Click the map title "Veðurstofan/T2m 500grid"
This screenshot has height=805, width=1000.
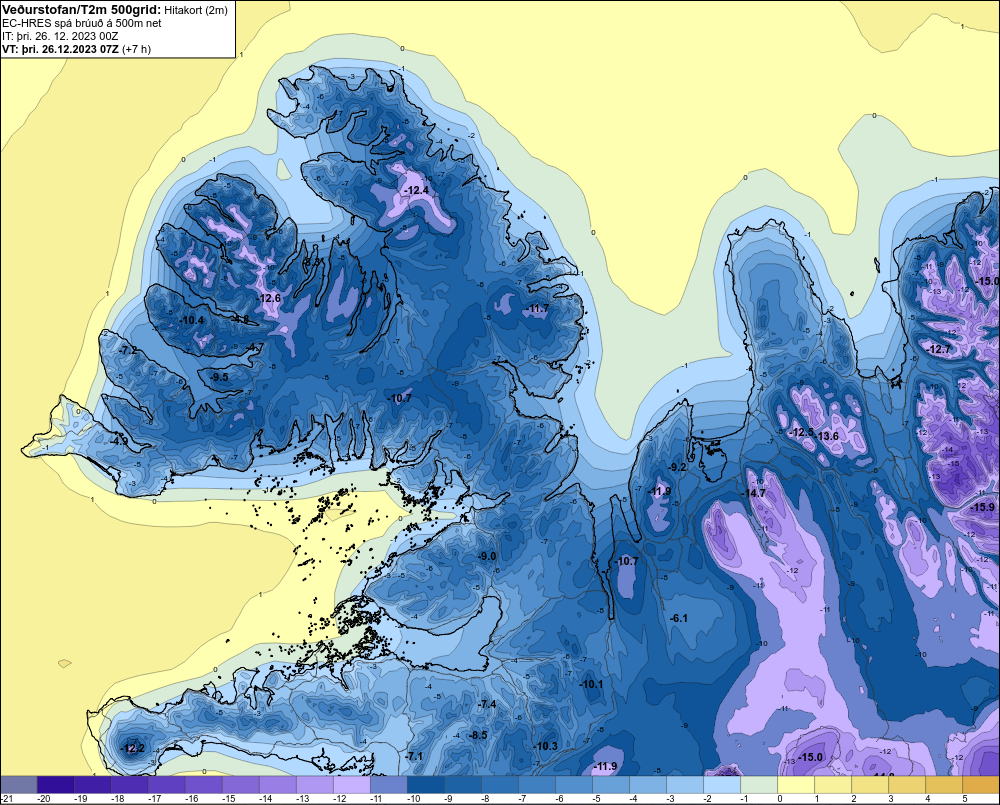(81, 10)
